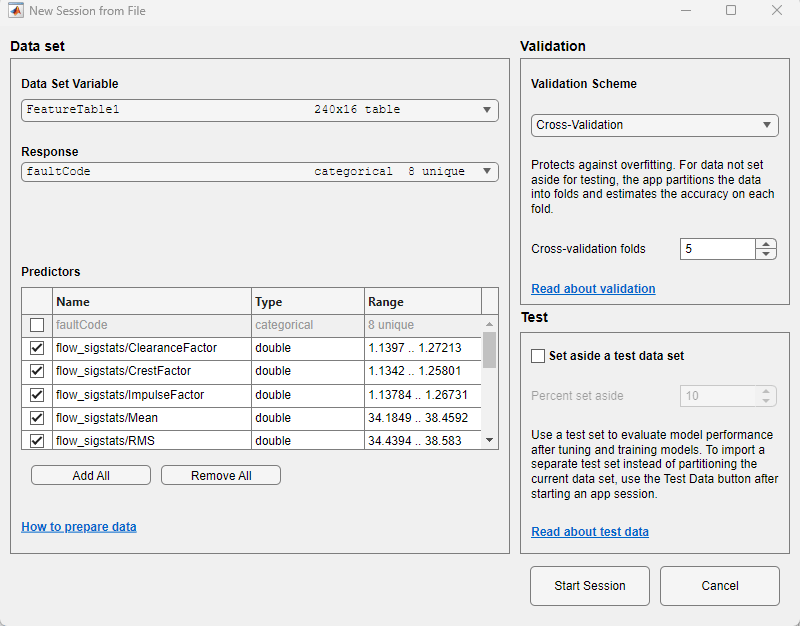Uncheck flow_sigstats/ClearanceFactor predictor
Image resolution: width=800 pixels, height=626 pixels.
click(x=37, y=348)
